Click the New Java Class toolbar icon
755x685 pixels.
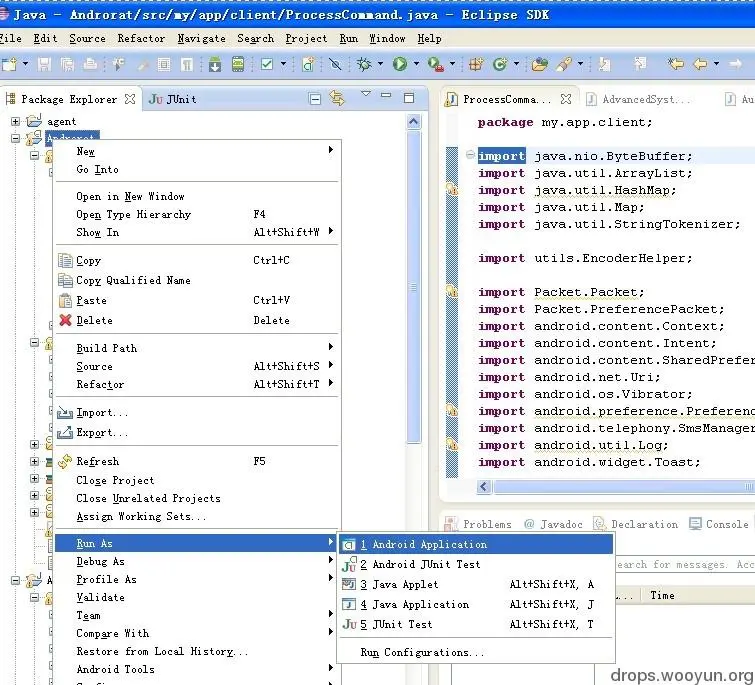click(499, 64)
